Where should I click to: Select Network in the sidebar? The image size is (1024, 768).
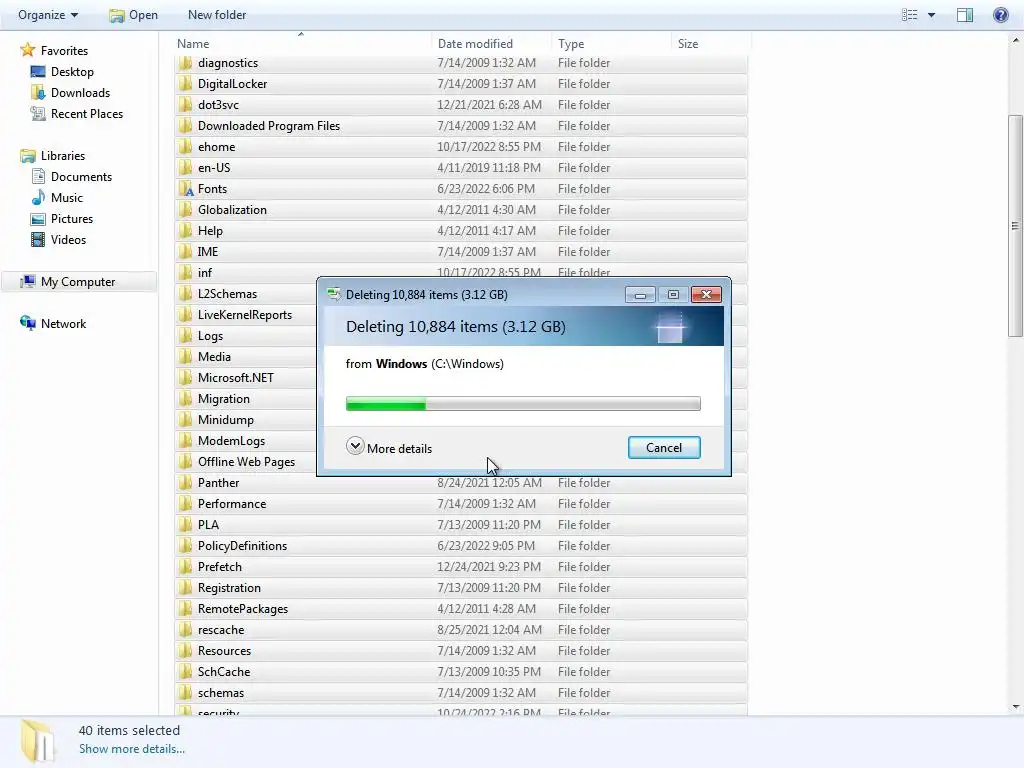[63, 323]
